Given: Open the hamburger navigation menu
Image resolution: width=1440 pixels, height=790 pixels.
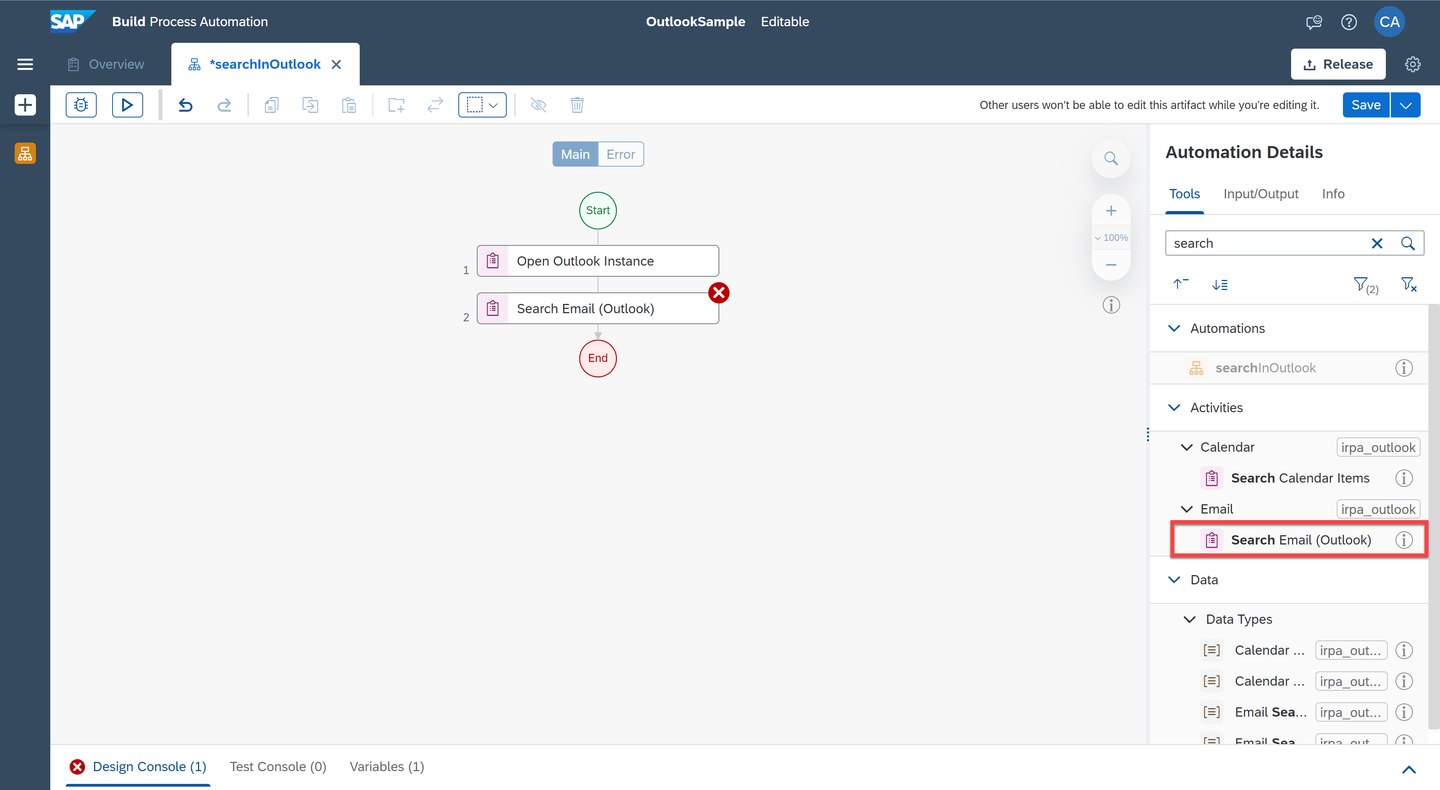Looking at the screenshot, I should (25, 64).
